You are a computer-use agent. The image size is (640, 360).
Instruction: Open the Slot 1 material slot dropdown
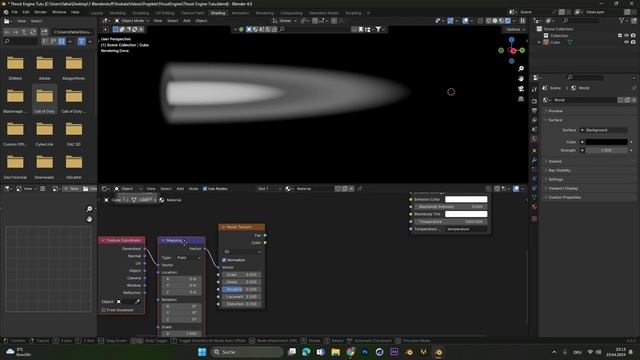tap(269, 189)
